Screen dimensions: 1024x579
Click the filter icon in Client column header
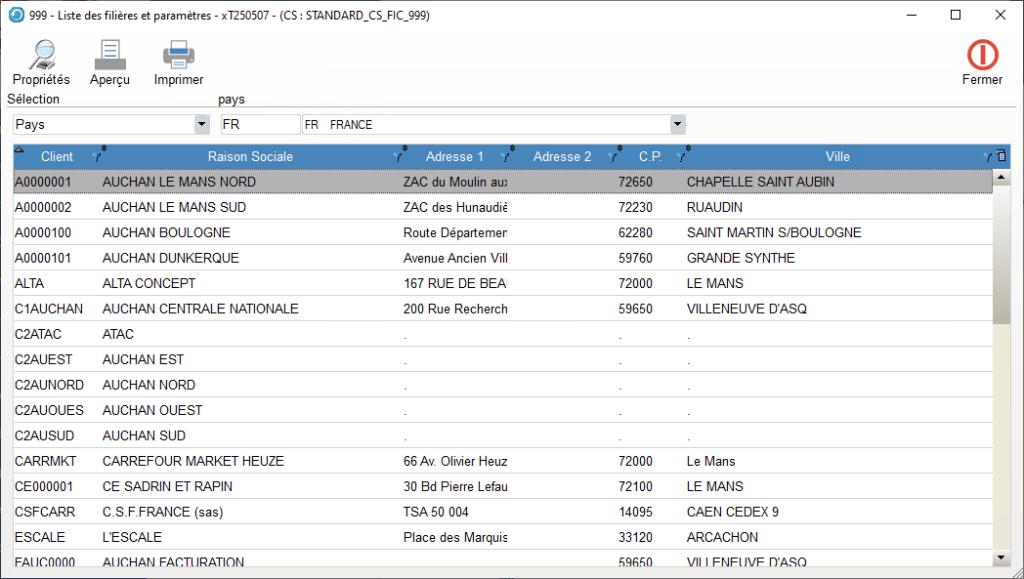[98, 157]
